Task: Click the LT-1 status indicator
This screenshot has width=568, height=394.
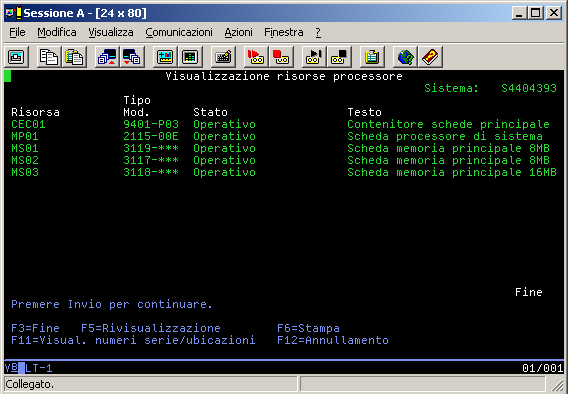Action: pyautogui.click(x=39, y=368)
